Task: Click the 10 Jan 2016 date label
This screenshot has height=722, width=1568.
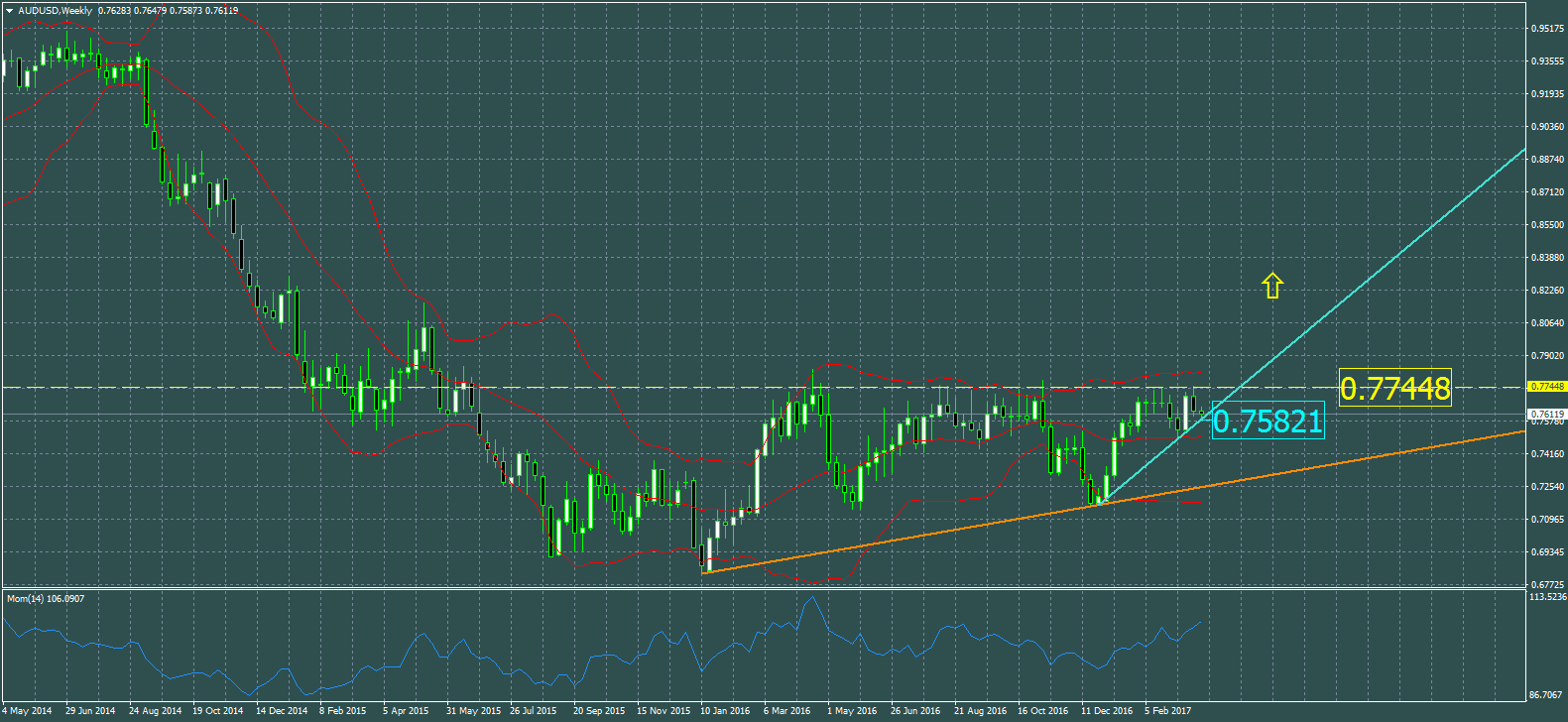Action: tap(725, 711)
